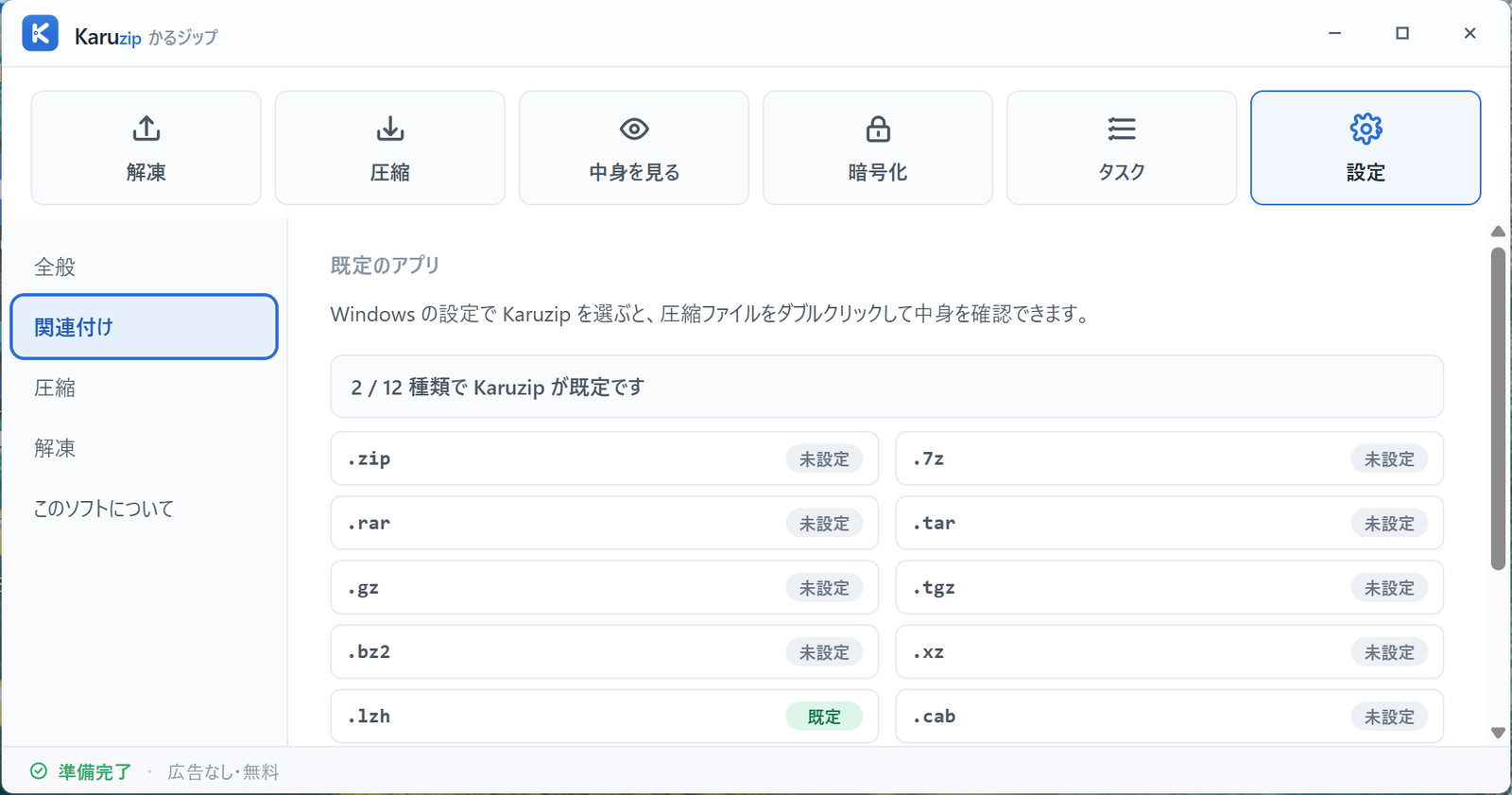The height and width of the screenshot is (795, 1512).
Task: Click the '2 / 12 種類で Karuzip が既定です' summary
Action: click(x=886, y=387)
